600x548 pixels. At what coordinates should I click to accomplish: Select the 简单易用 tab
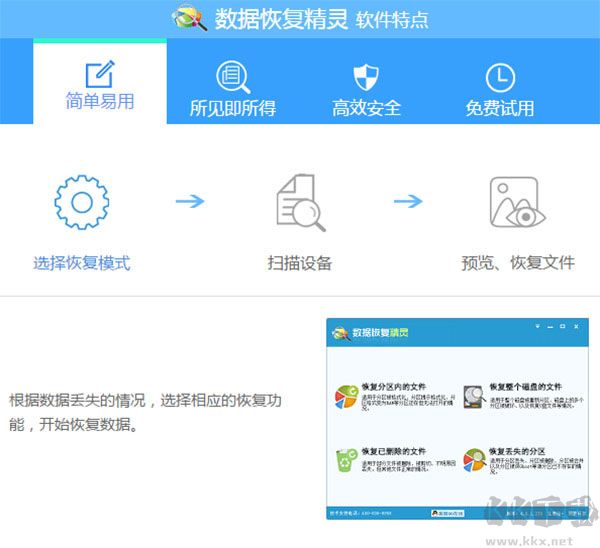click(x=100, y=82)
